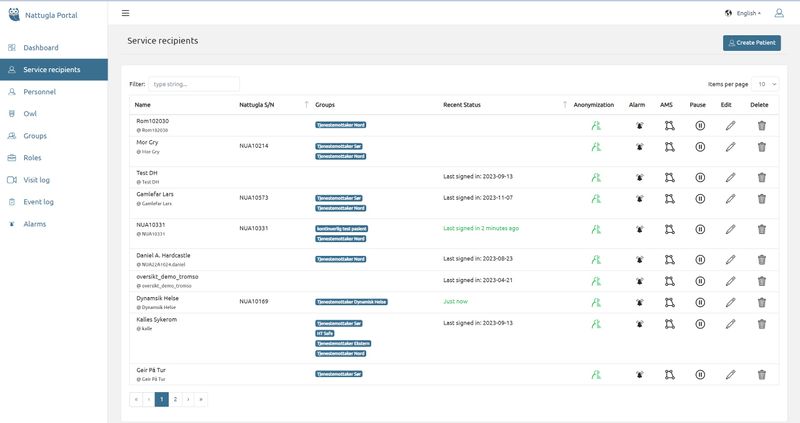
Task: Click the Nattugla owl logo
Action: click(12, 14)
